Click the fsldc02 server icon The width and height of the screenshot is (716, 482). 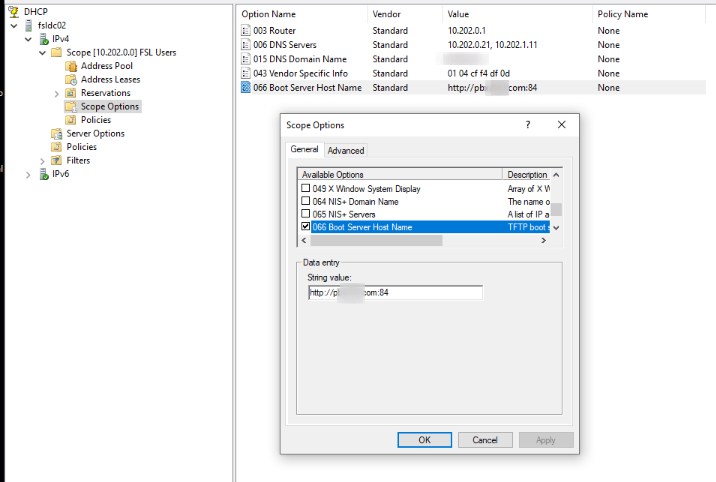point(29,26)
